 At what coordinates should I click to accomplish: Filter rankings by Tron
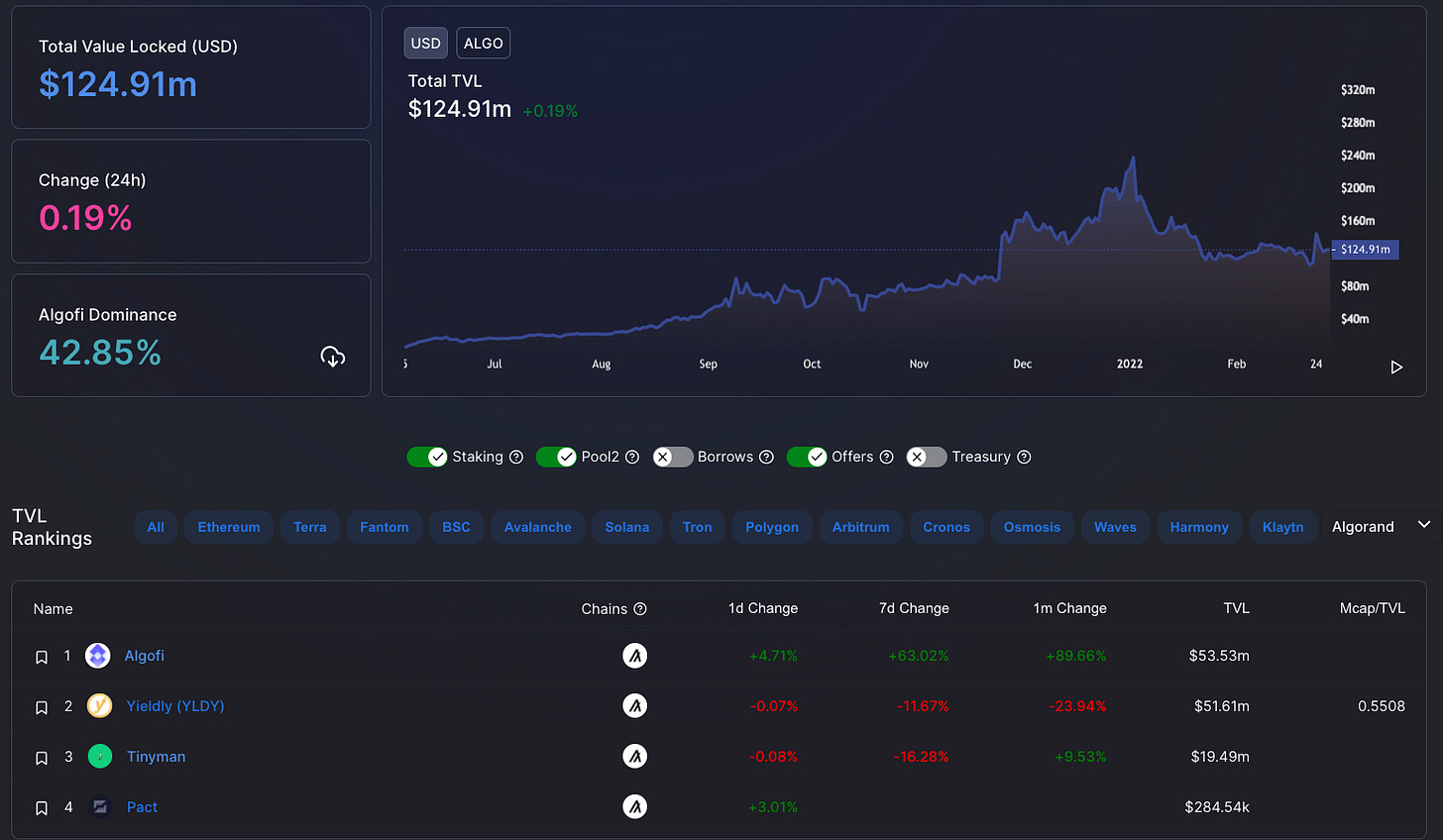[698, 527]
